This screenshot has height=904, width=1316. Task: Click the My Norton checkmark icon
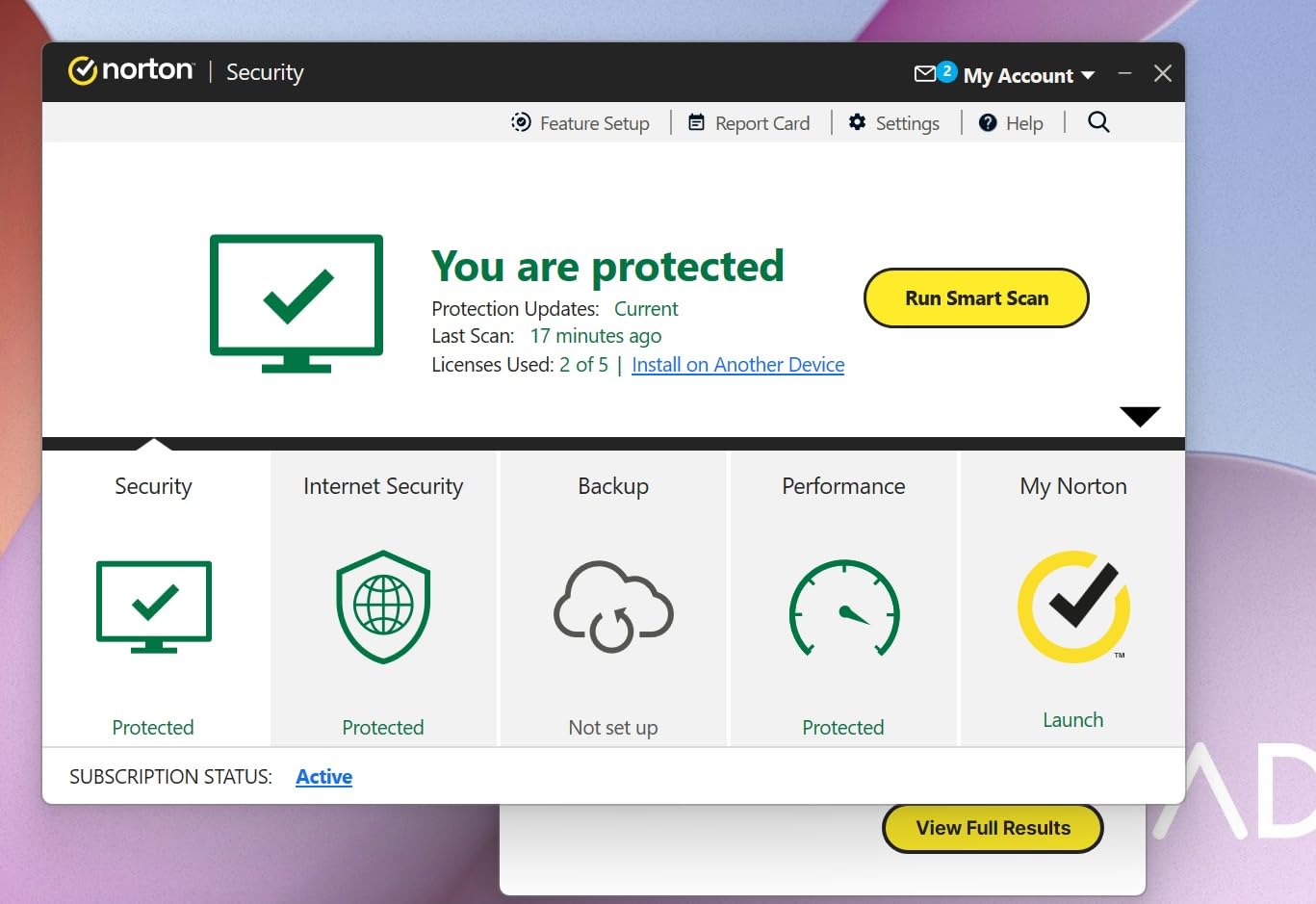pos(1072,607)
